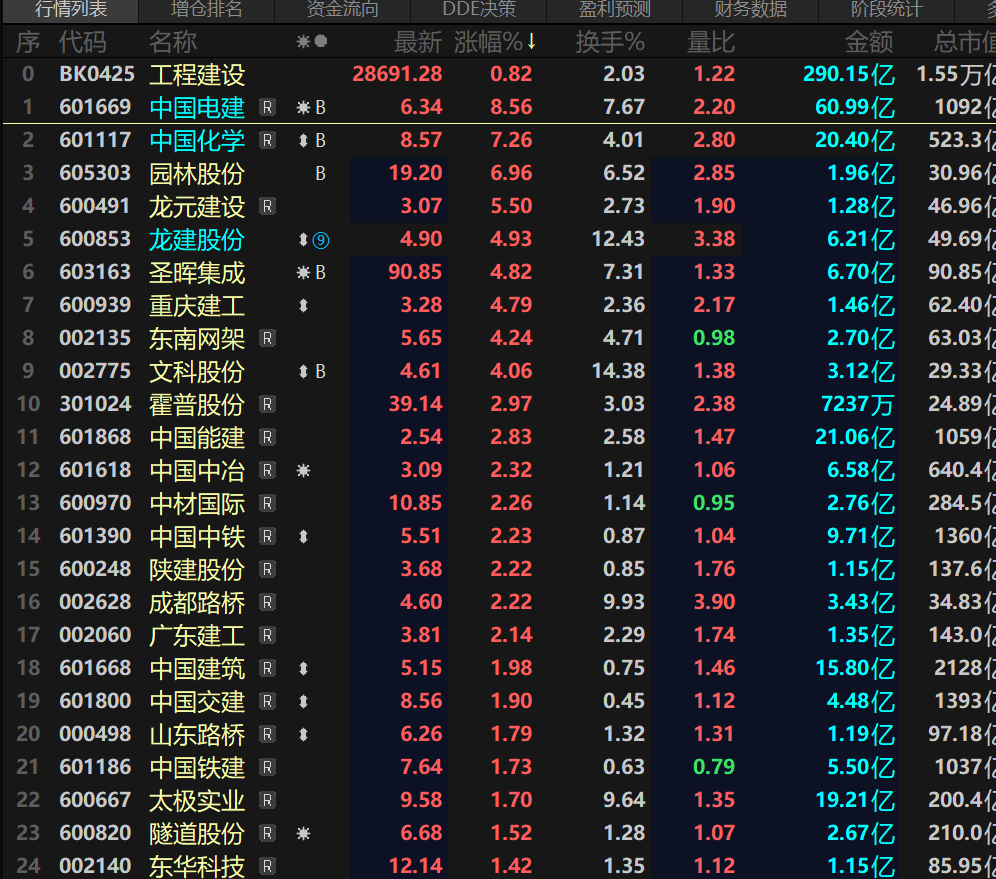Click R badge next to 中材国际
Image resolution: width=996 pixels, height=879 pixels.
tap(267, 504)
